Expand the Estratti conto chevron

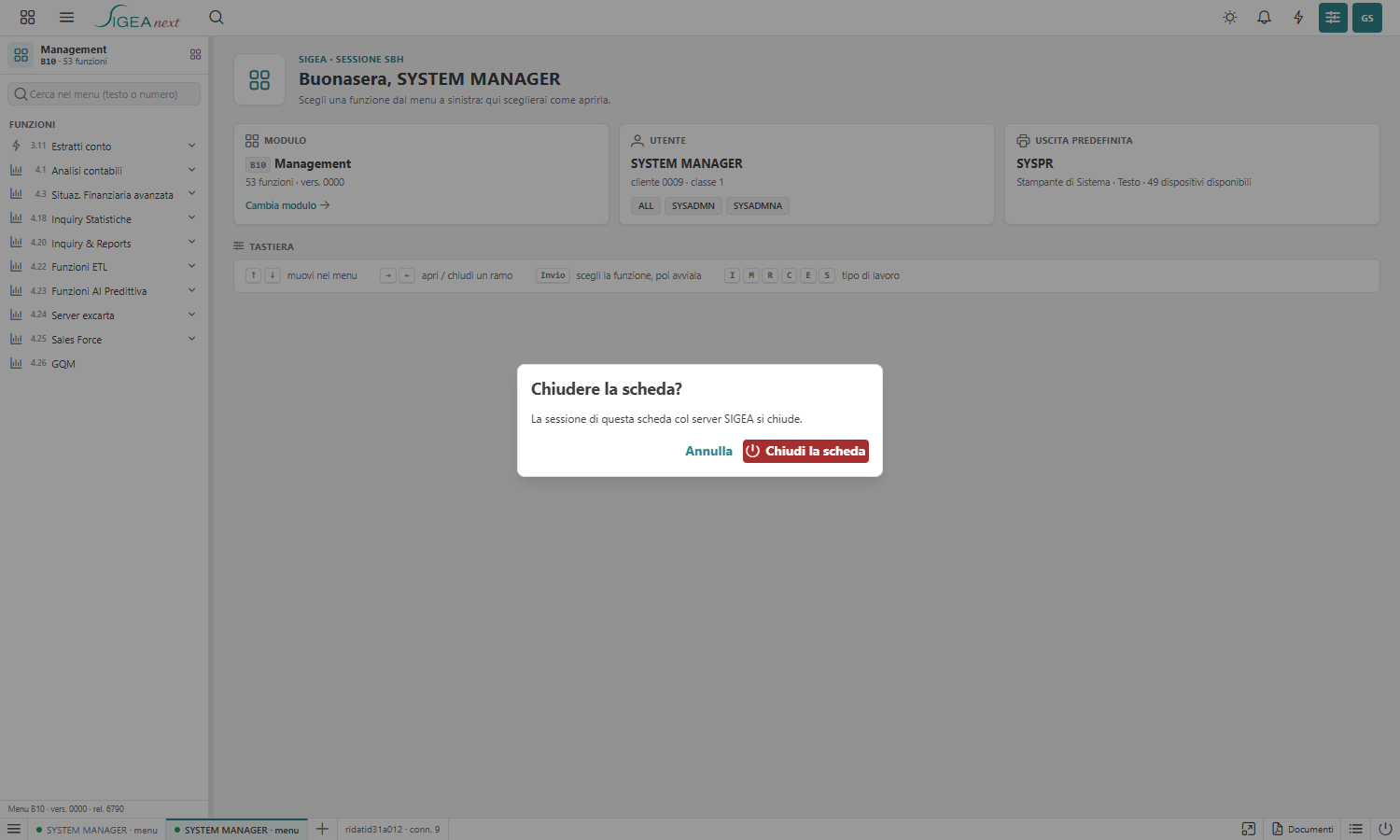191,146
